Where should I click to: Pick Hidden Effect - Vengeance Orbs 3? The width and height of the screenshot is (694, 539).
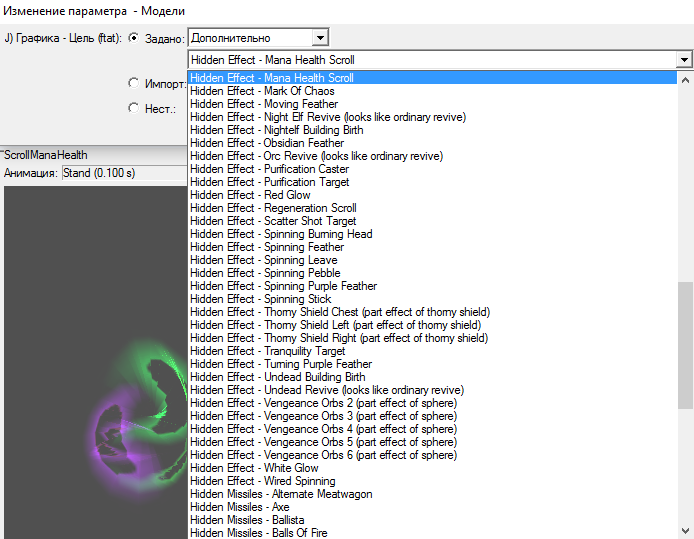coord(432,416)
